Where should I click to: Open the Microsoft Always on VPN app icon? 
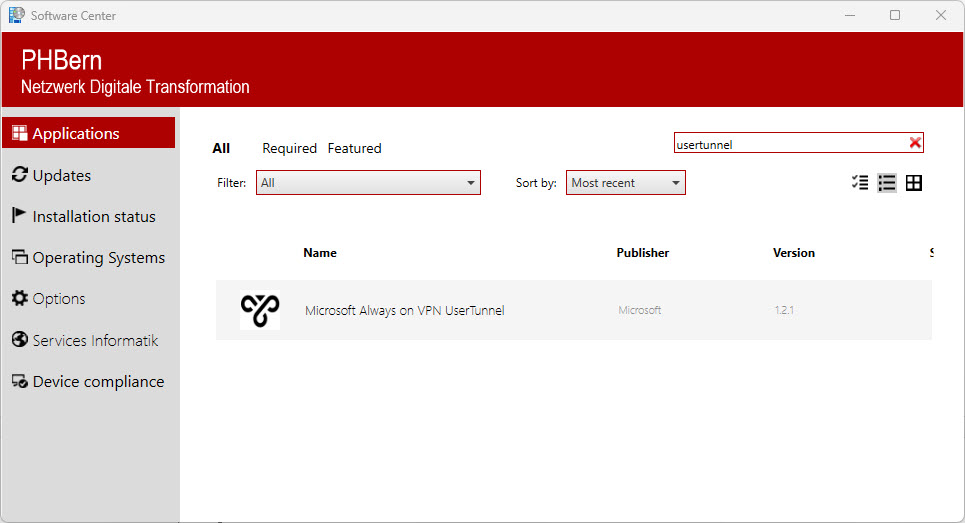click(x=260, y=310)
